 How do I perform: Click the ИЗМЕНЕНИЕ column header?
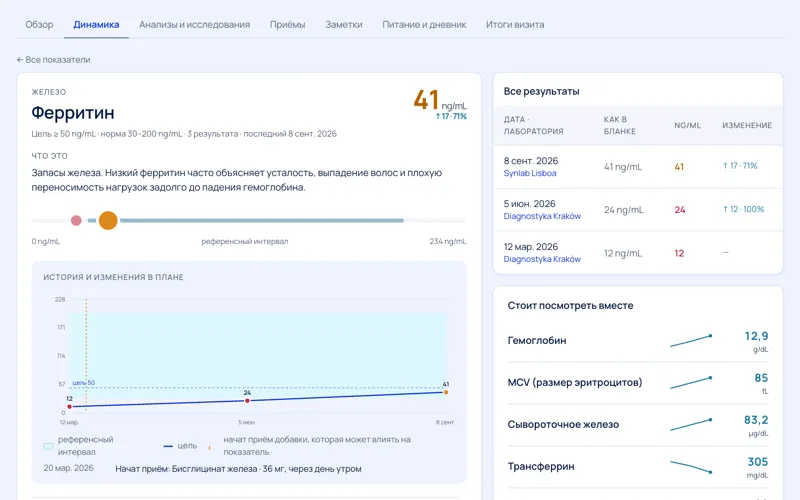click(747, 125)
